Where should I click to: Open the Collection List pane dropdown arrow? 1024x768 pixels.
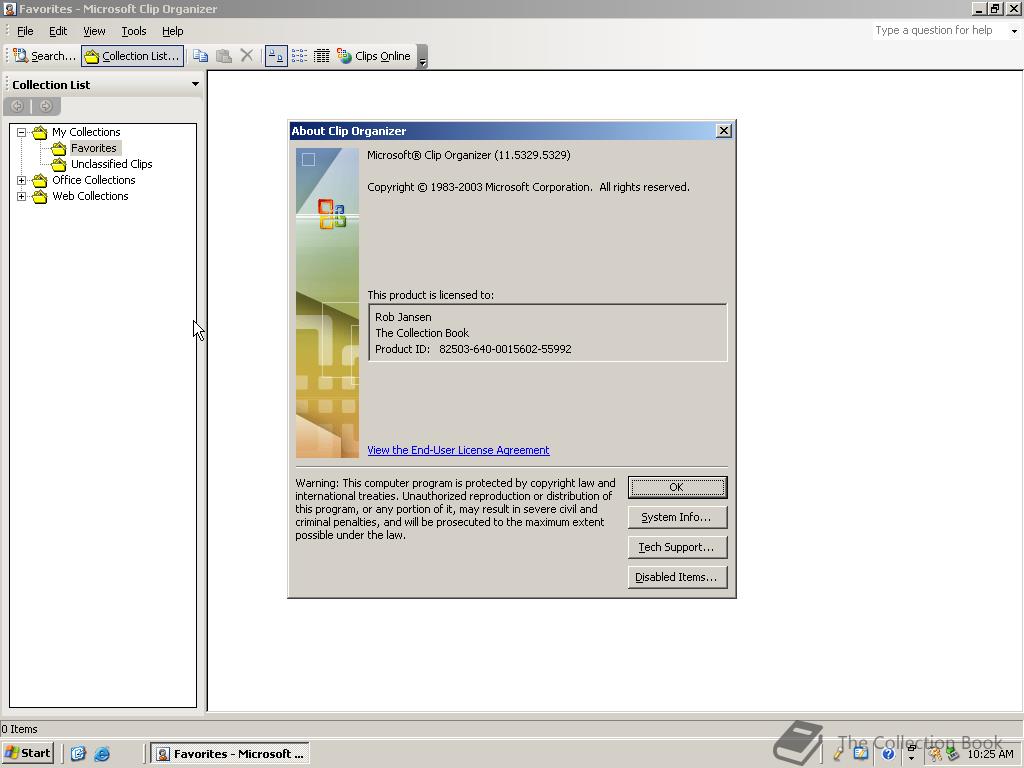pyautogui.click(x=195, y=84)
